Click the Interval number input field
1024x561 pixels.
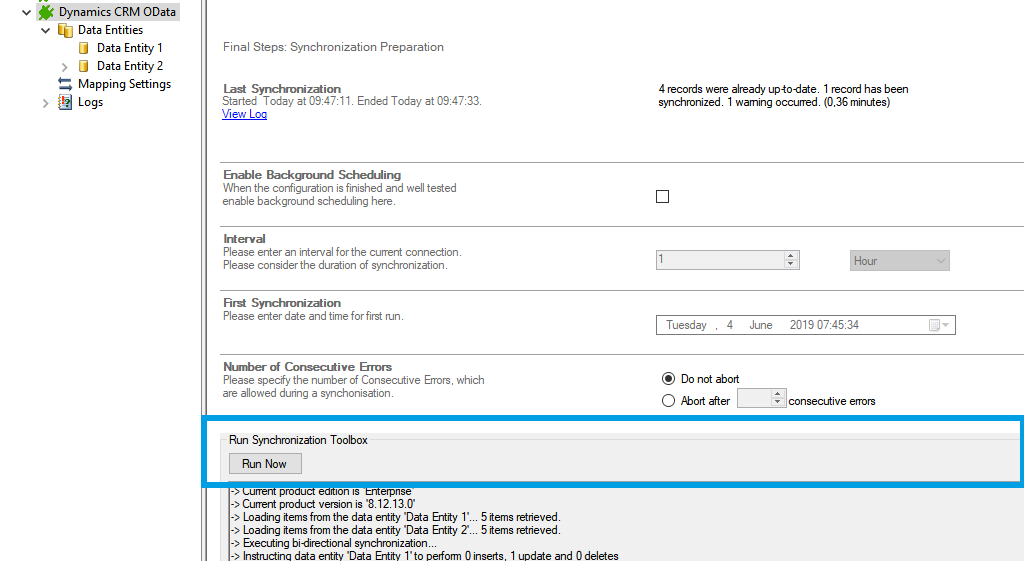click(719, 260)
